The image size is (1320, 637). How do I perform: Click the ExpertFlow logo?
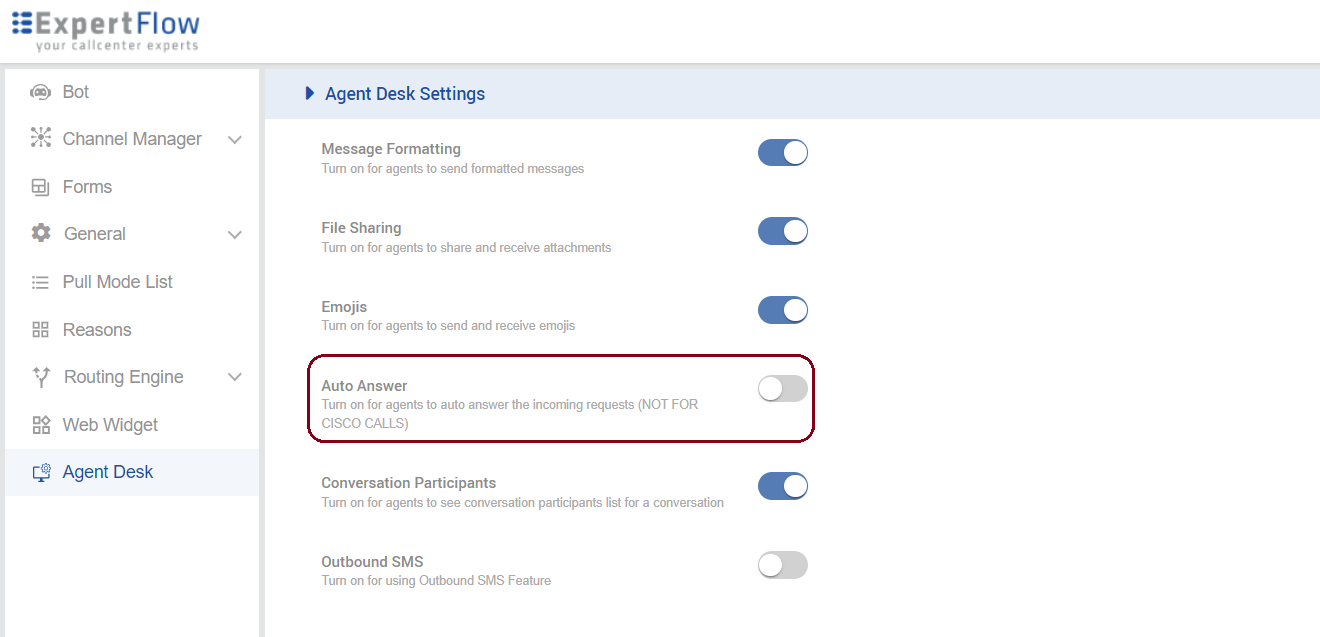pos(106,30)
